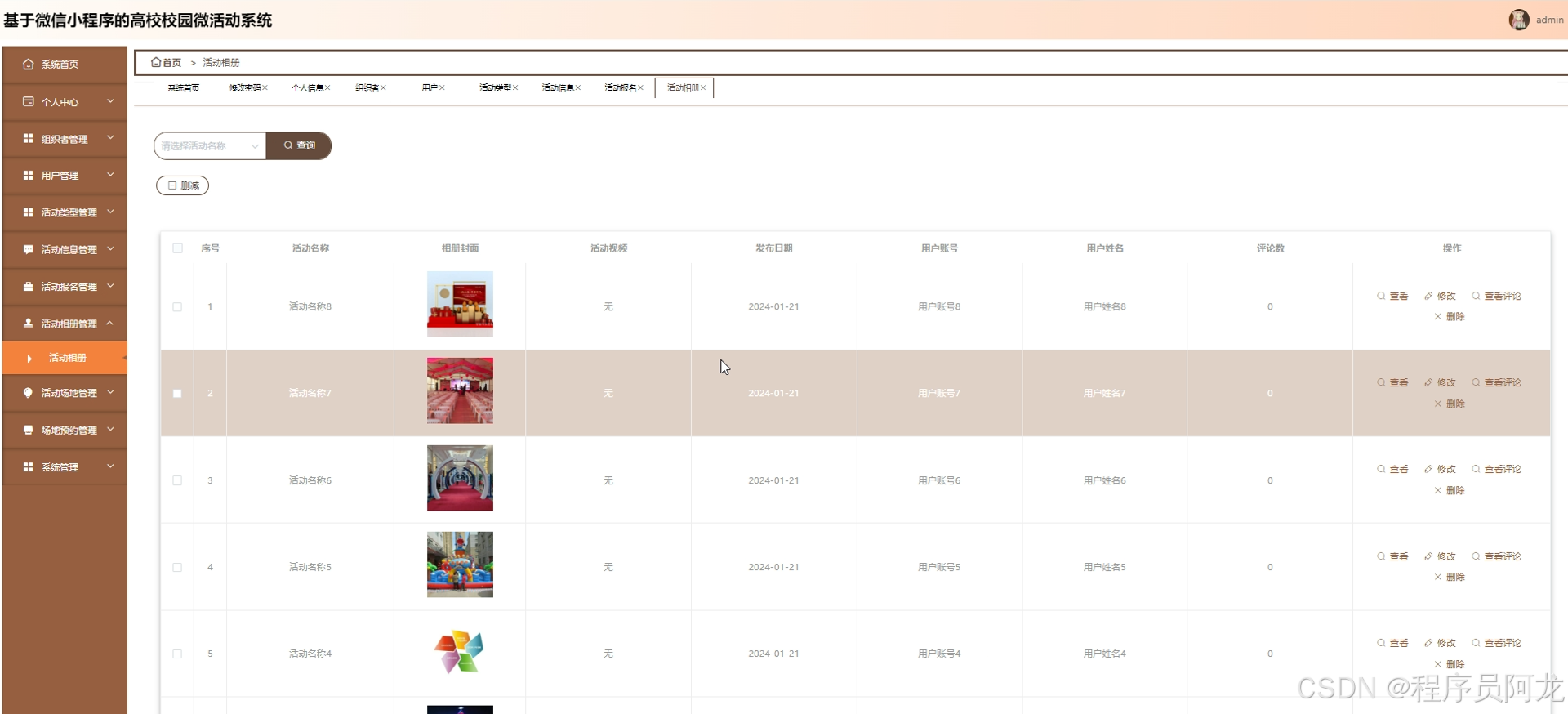The width and height of the screenshot is (1568, 714).
Task: Click the 查询 search button
Action: click(299, 145)
